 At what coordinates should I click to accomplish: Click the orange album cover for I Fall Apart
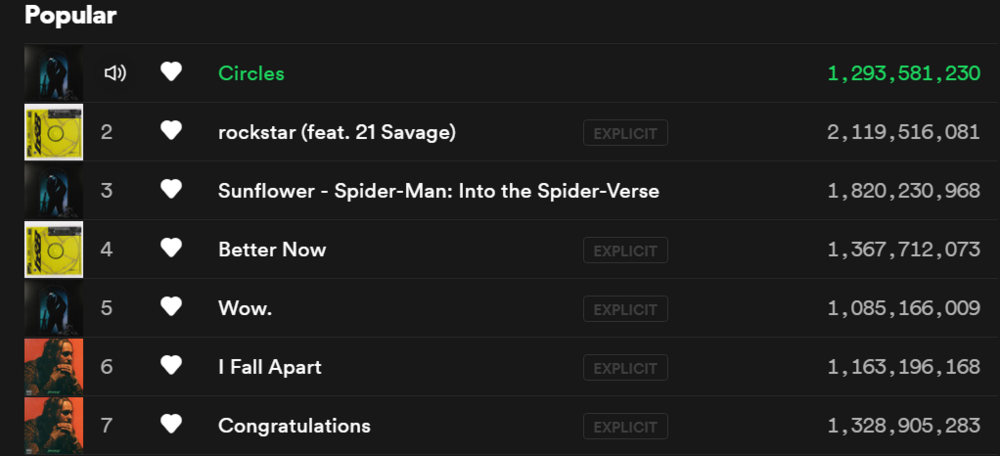pyautogui.click(x=54, y=367)
